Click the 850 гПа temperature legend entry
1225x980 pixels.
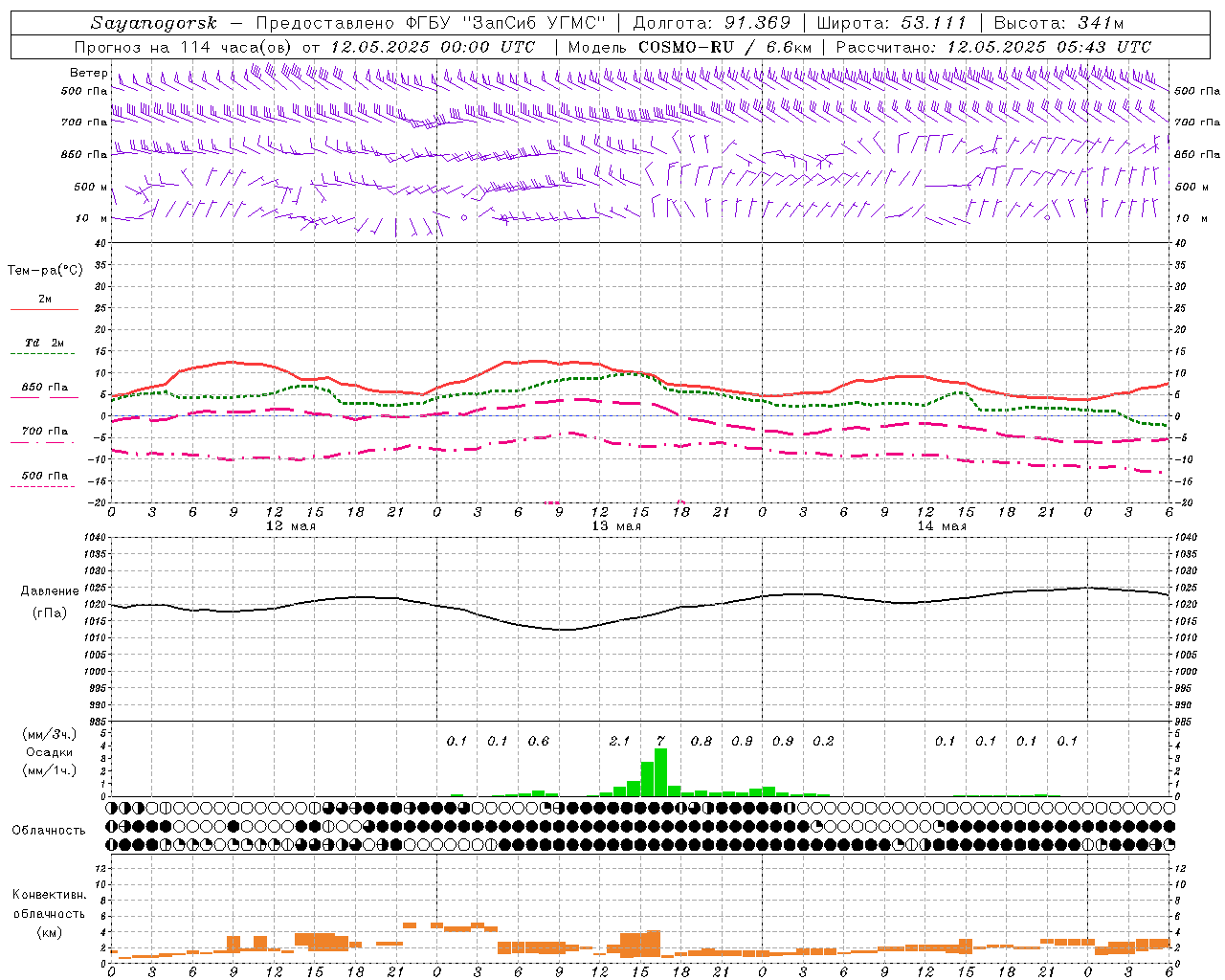[45, 388]
